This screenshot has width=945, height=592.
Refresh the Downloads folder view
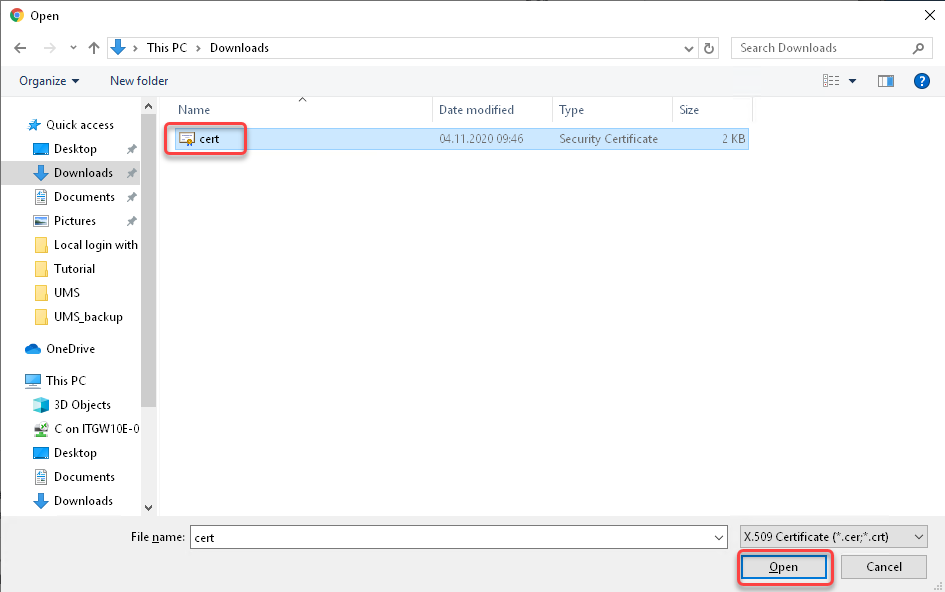710,48
